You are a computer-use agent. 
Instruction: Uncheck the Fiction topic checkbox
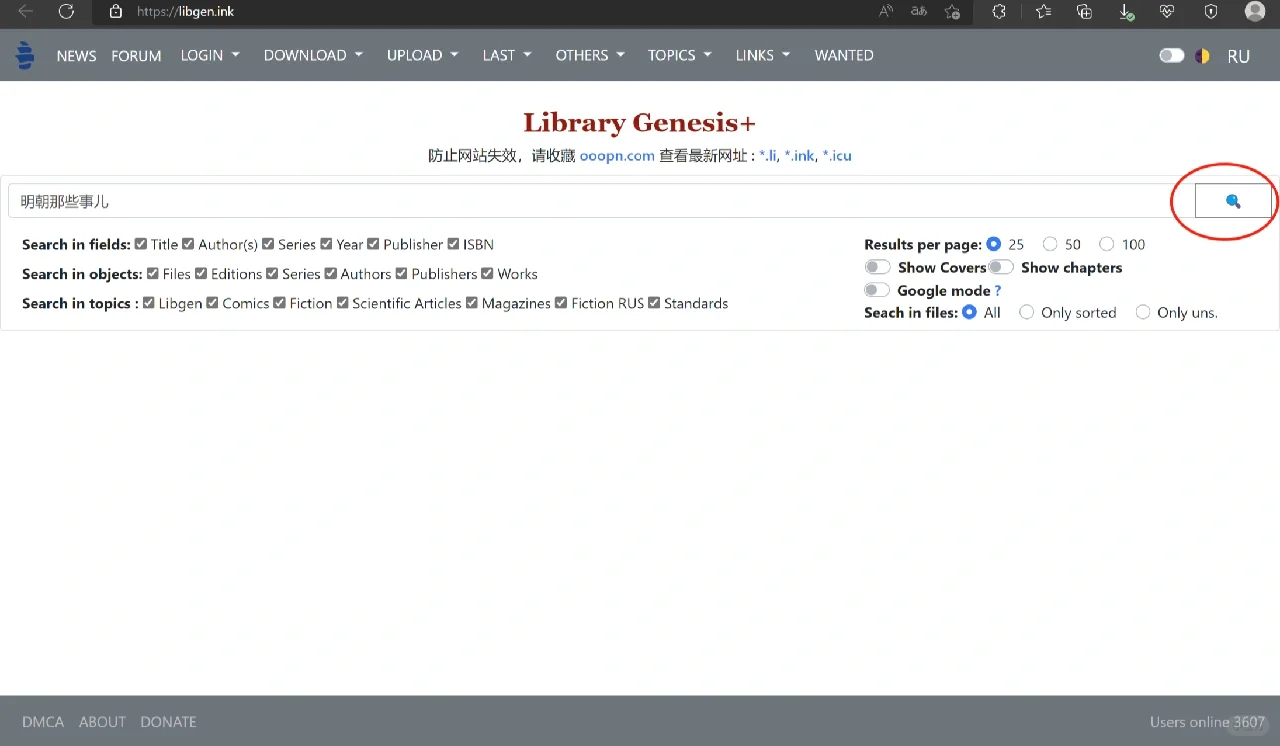pyautogui.click(x=280, y=302)
